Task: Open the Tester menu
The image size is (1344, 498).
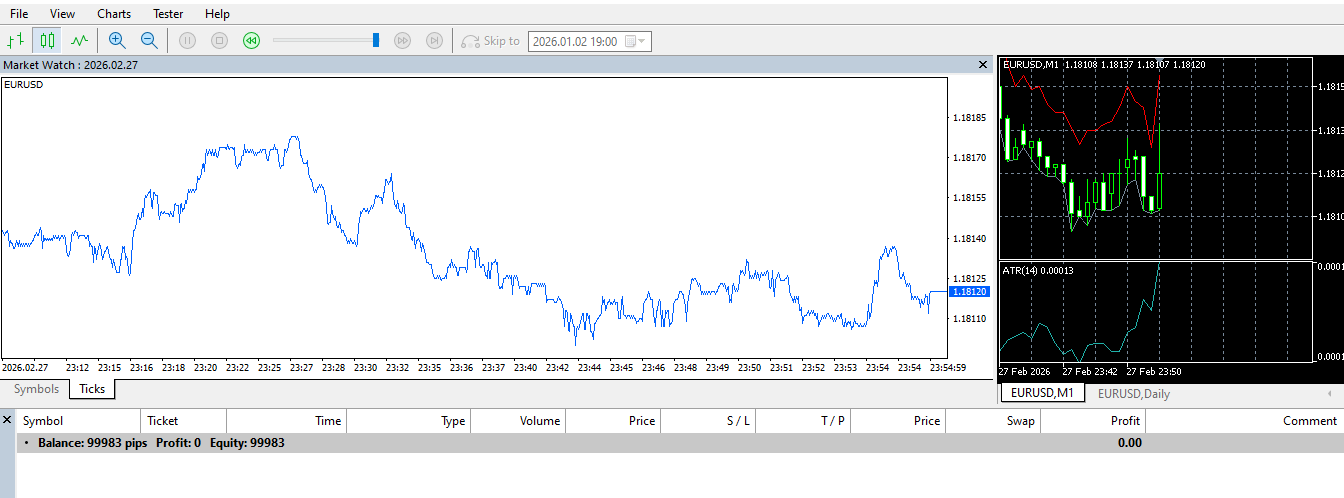Action: (168, 14)
